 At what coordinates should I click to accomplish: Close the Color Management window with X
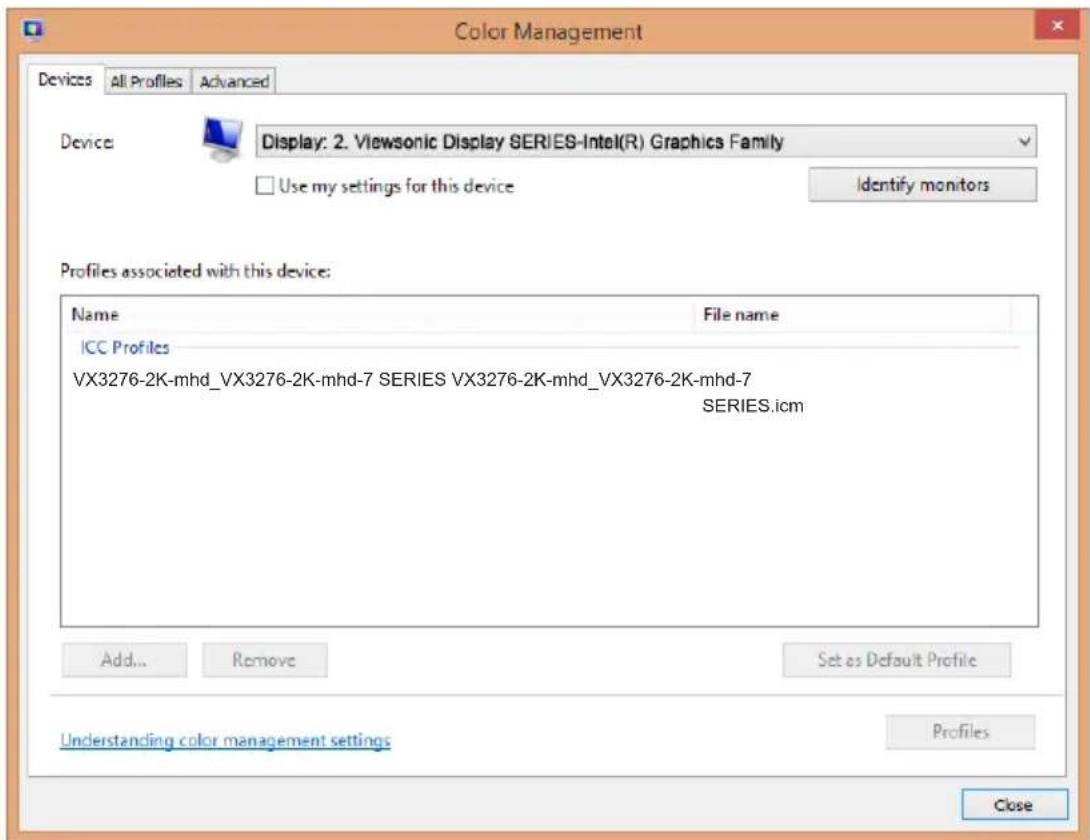coord(1057,26)
